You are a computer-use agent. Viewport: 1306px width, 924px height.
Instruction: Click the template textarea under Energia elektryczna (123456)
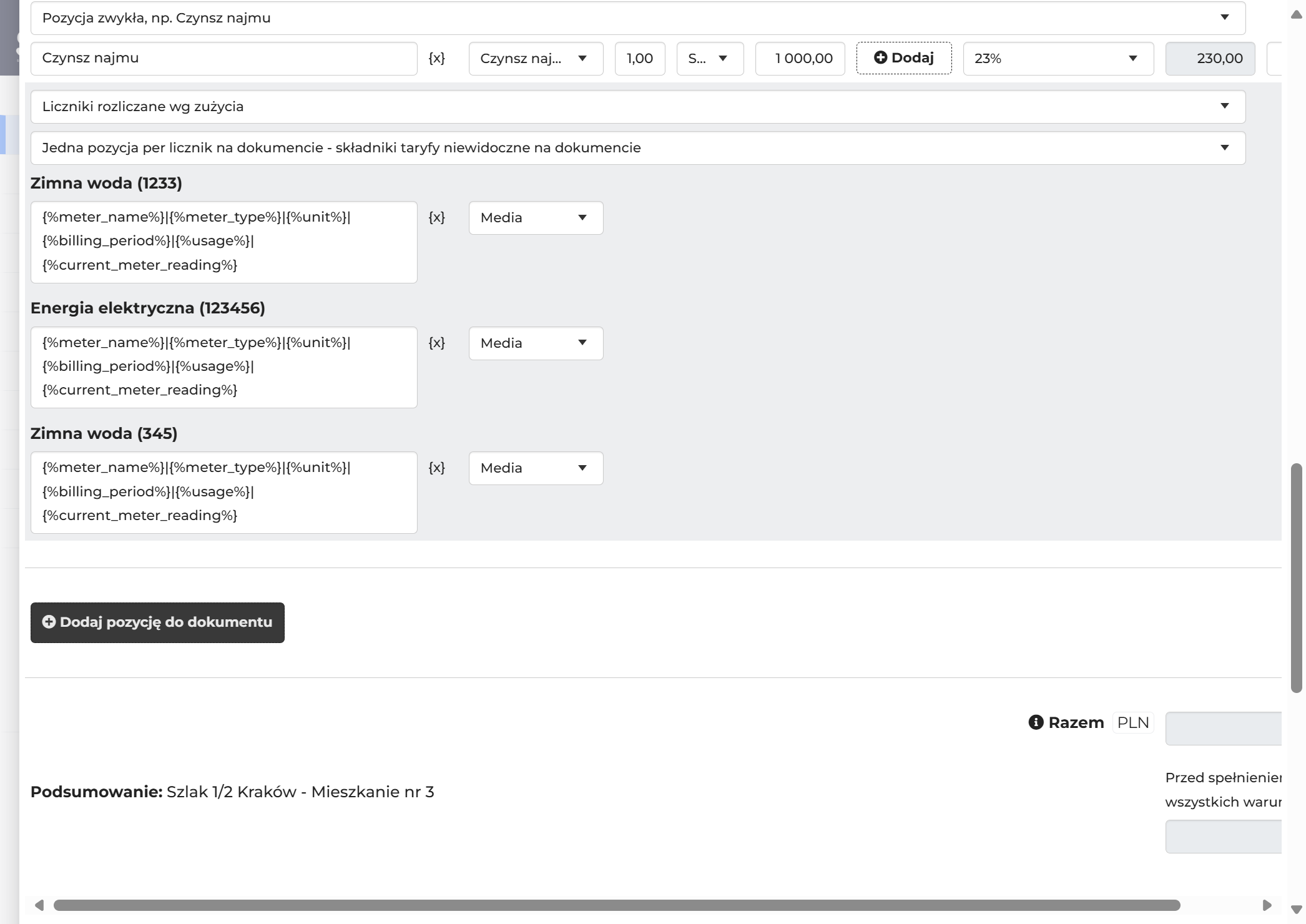pyautogui.click(x=223, y=367)
